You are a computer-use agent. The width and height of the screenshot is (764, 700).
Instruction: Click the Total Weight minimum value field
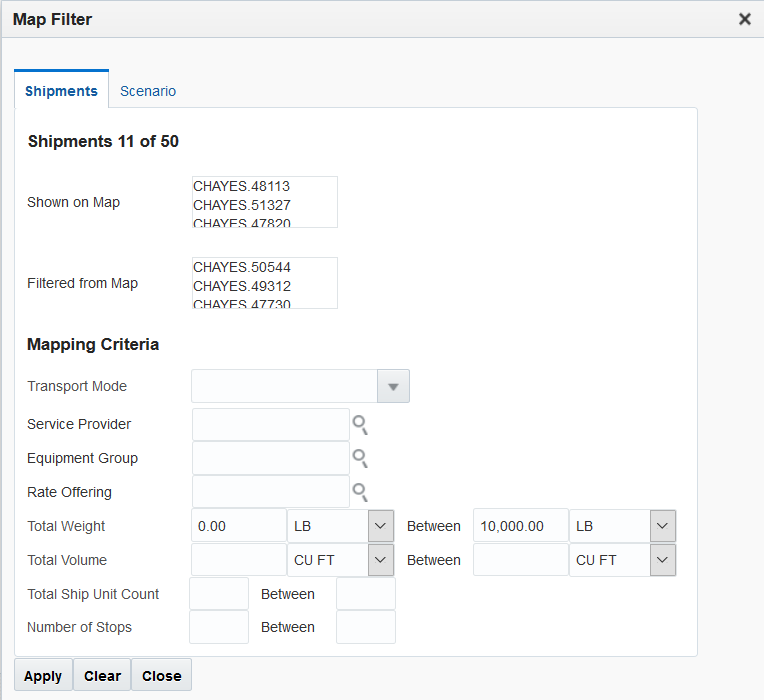[238, 526]
